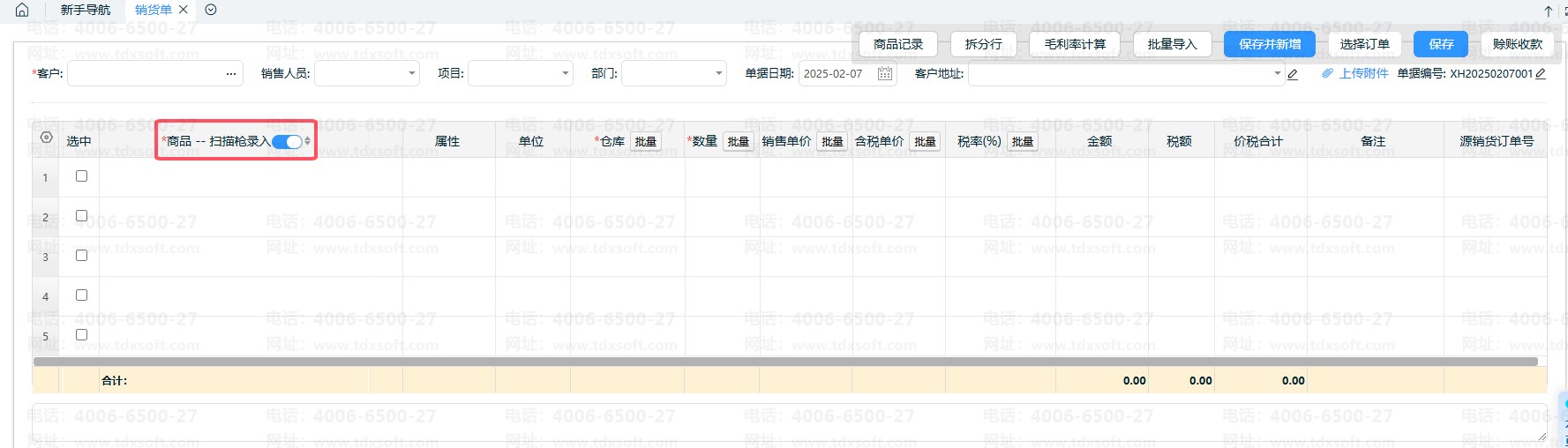Close the 销货单 tab
The width and height of the screenshot is (1568, 448).
coord(184,10)
